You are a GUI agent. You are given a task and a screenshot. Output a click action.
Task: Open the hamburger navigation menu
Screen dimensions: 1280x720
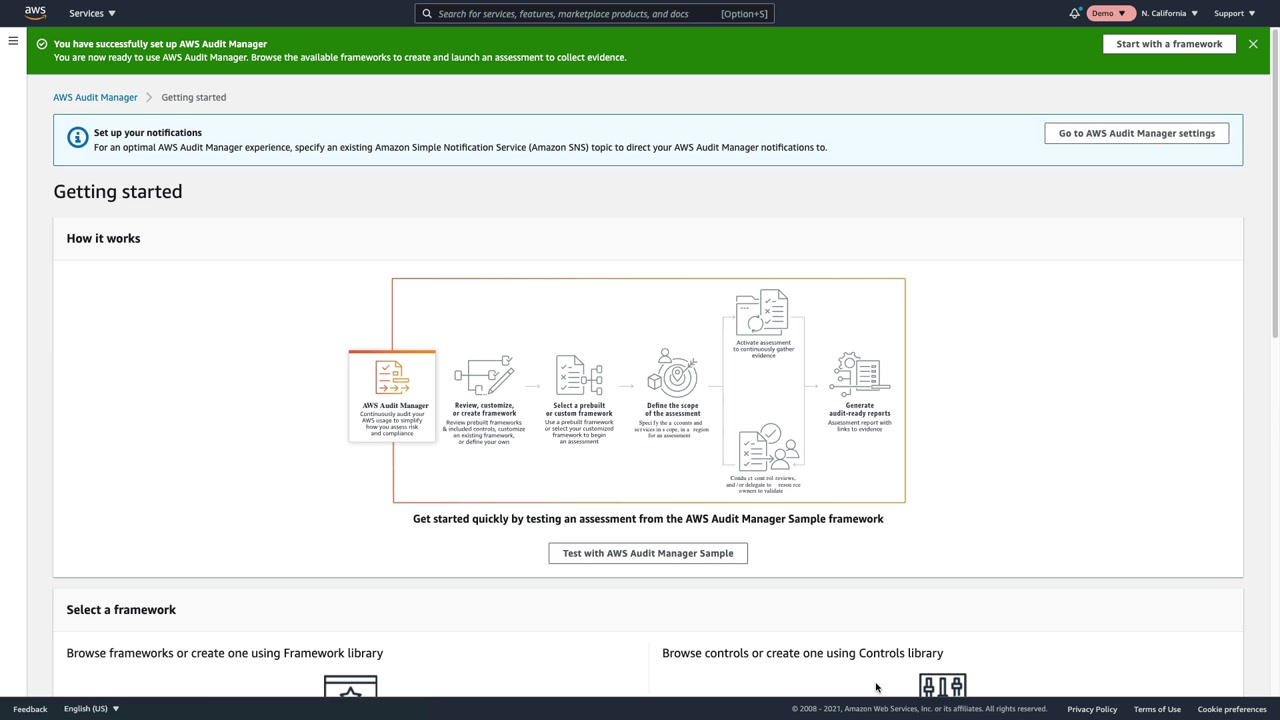13,41
